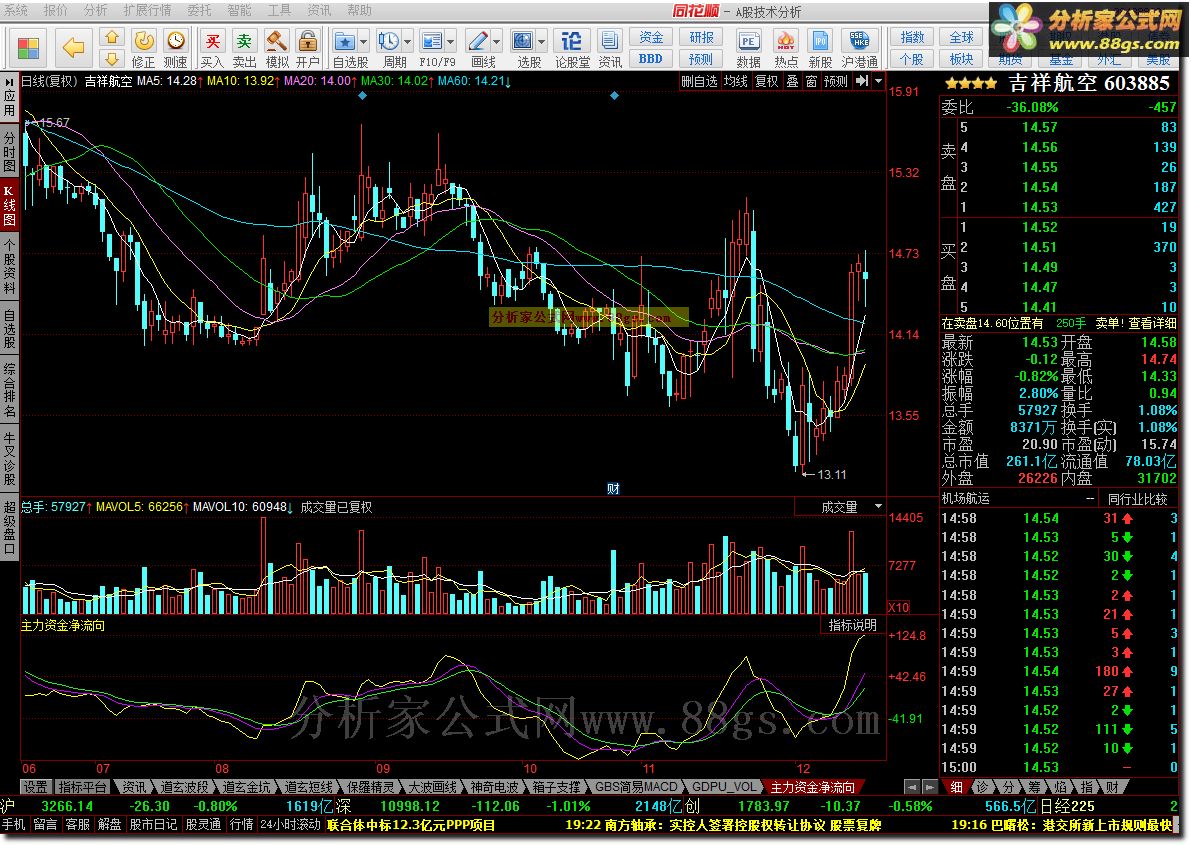Select 诊 tab in right panel
1191x845 pixels.
point(982,786)
